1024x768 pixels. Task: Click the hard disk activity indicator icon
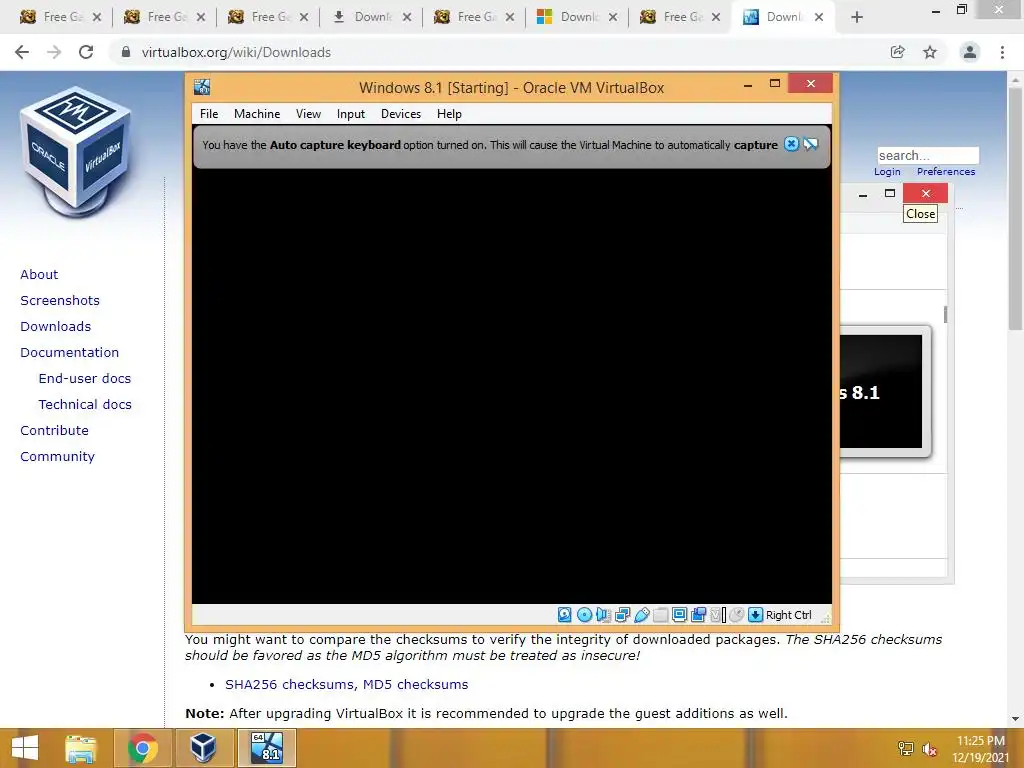(565, 615)
